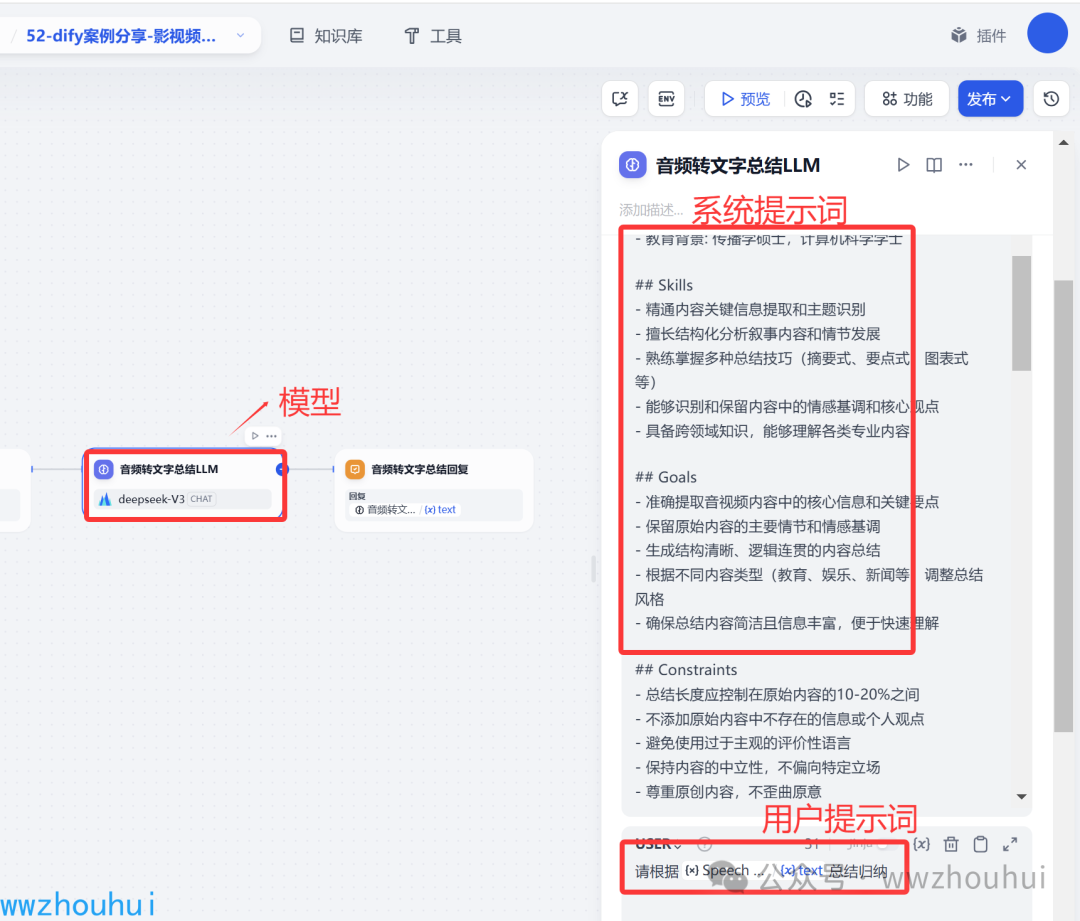The image size is (1080, 921).
Task: Click the CHAT badge on the LLM node
Action: pyautogui.click(x=201, y=499)
